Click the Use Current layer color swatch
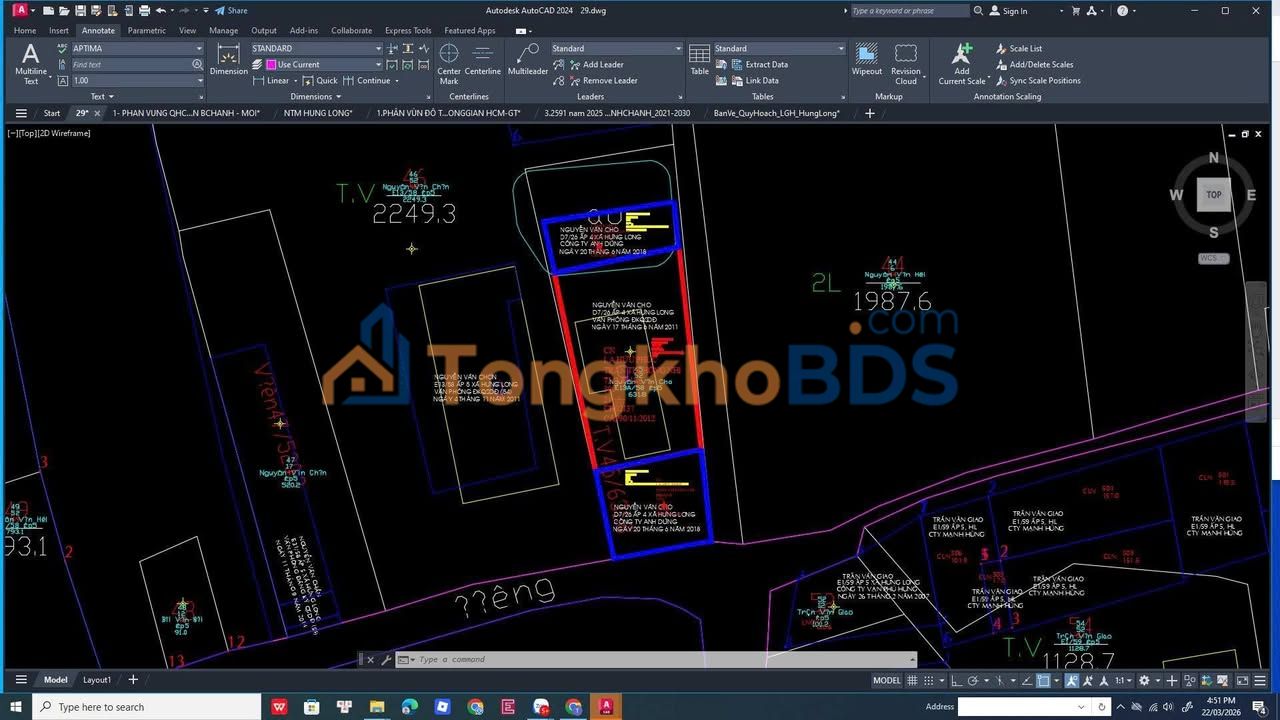1280x720 pixels. pyautogui.click(x=271, y=64)
